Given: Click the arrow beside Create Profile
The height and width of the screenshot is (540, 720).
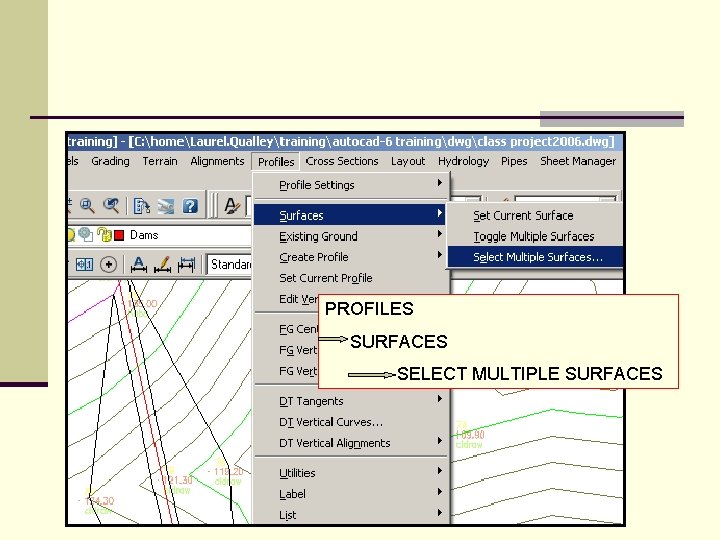Looking at the screenshot, I should (439, 254).
